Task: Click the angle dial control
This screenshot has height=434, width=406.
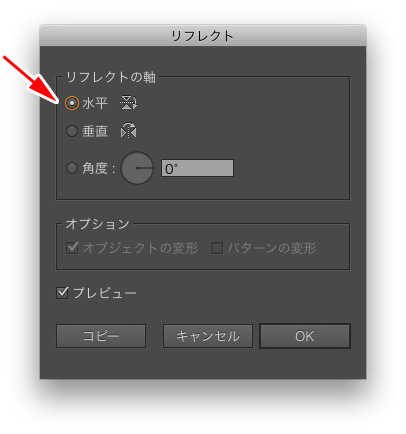Action: tap(137, 168)
